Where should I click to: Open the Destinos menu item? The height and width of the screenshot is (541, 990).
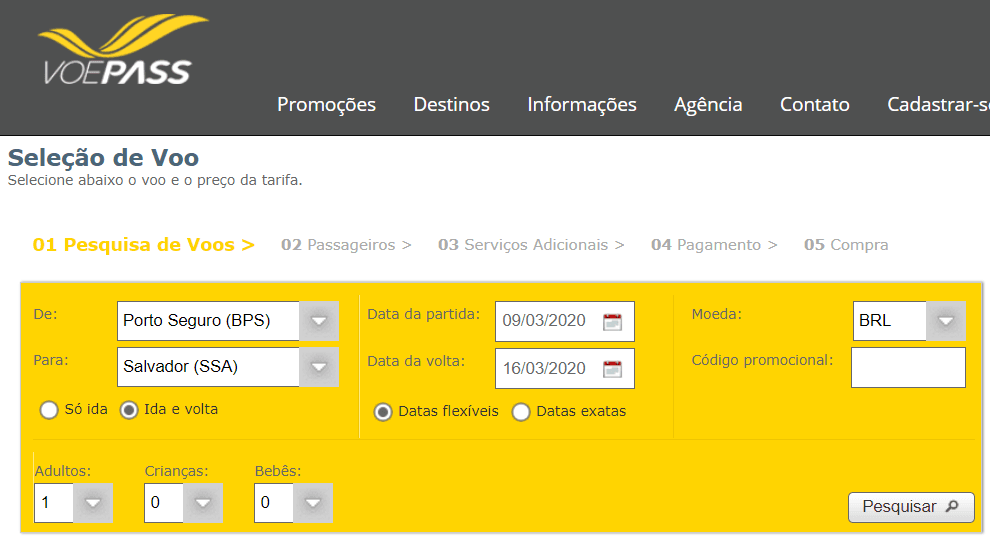pos(451,105)
